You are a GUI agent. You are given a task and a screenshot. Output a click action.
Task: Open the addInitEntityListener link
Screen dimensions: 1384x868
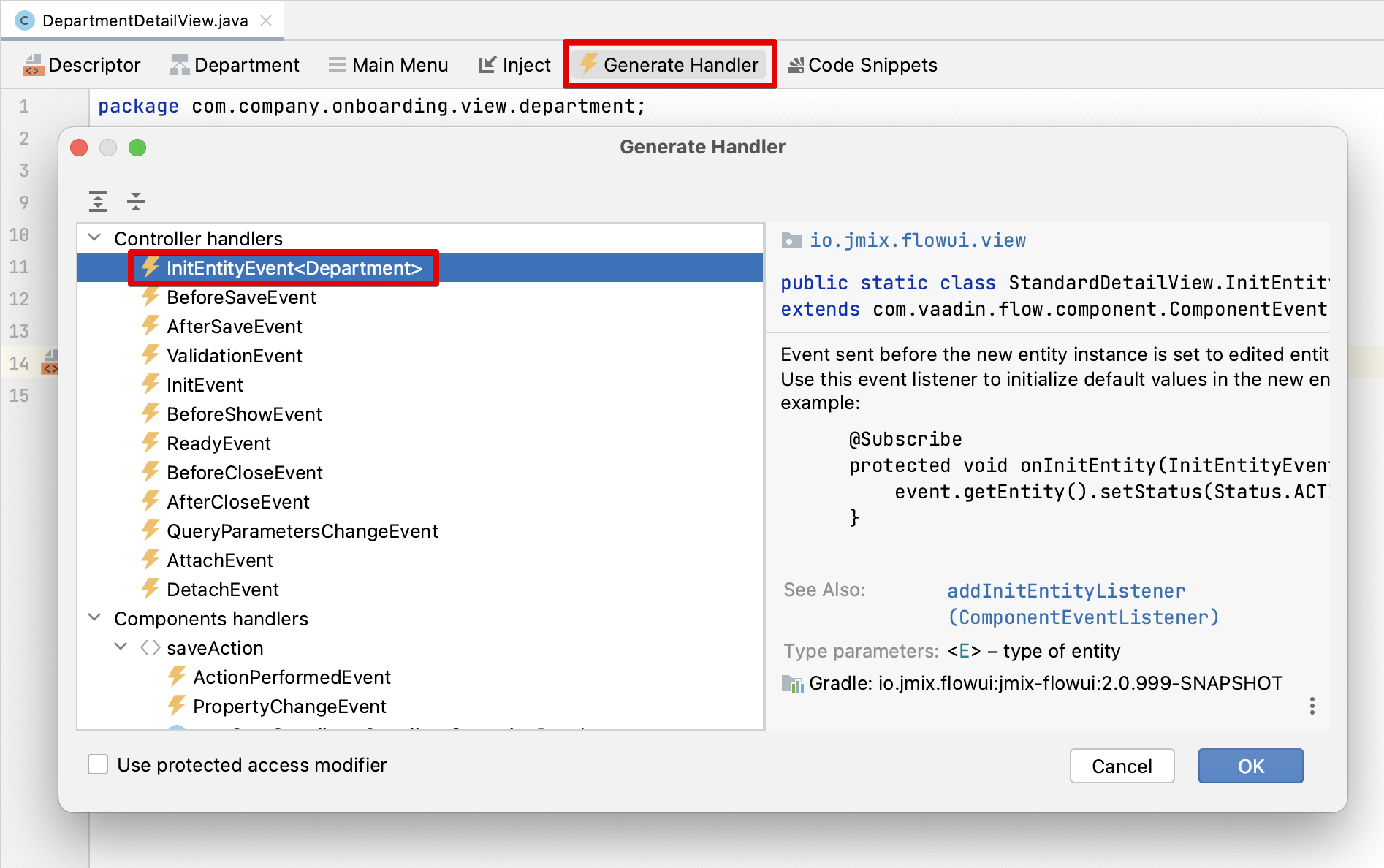pyautogui.click(x=1066, y=591)
